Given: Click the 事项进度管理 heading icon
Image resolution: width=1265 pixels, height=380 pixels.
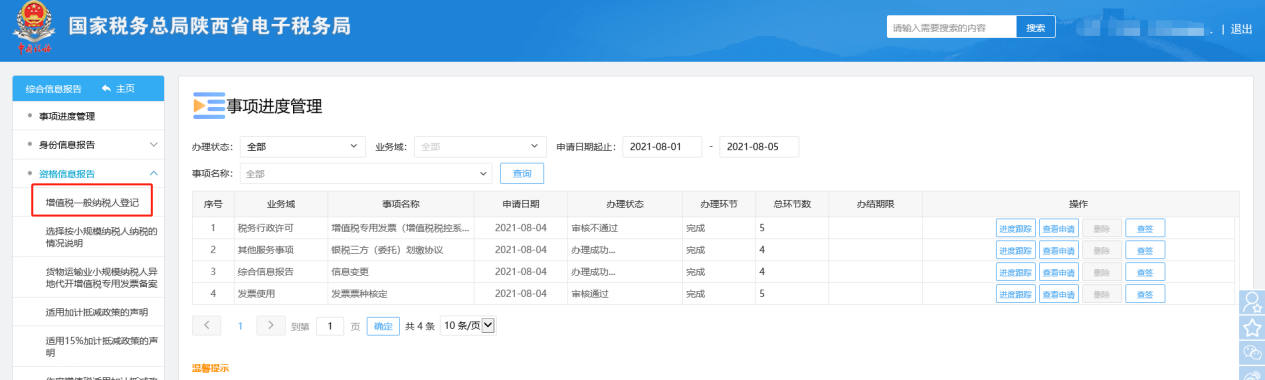Looking at the screenshot, I should [x=208, y=105].
